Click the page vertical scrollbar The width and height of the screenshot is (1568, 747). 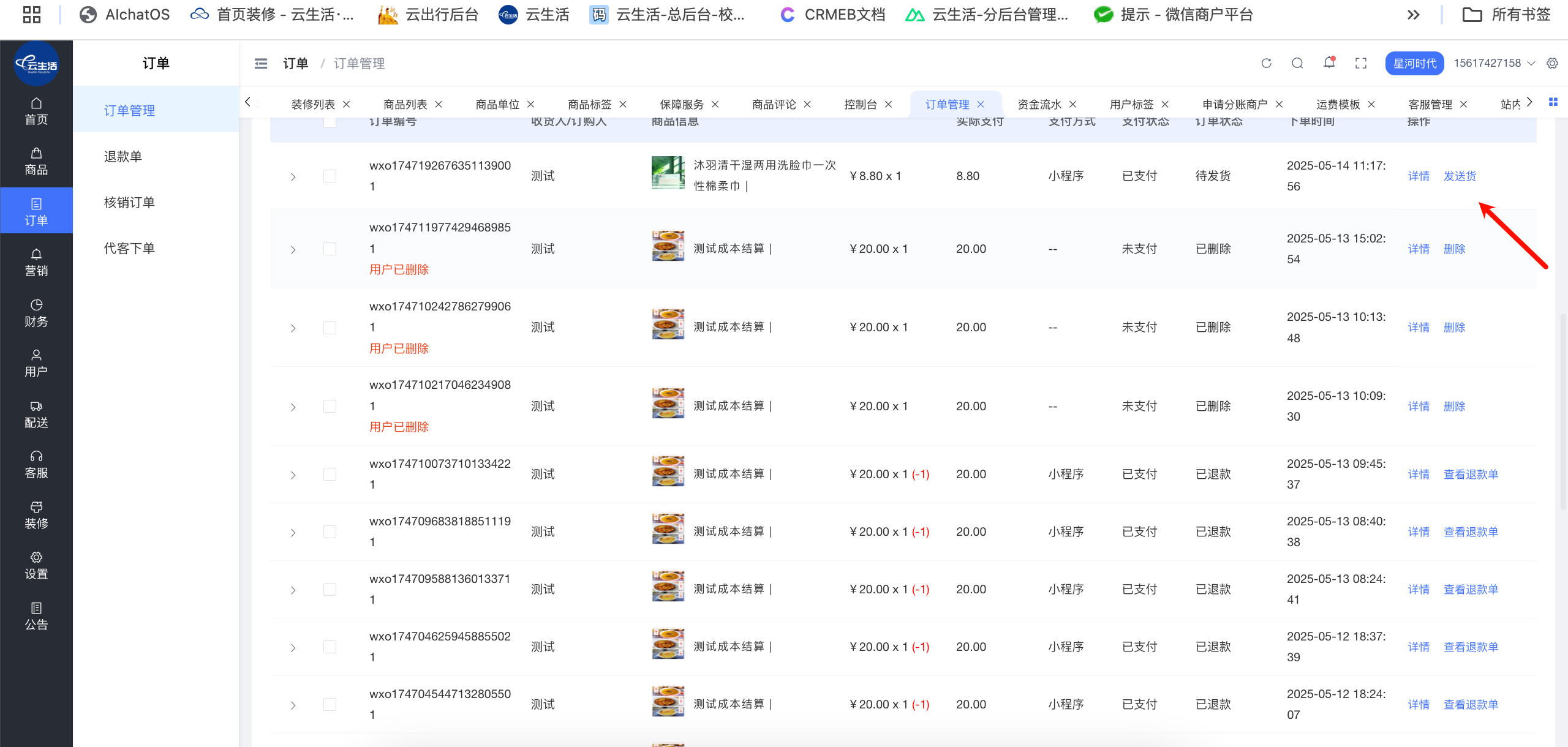(1562, 410)
